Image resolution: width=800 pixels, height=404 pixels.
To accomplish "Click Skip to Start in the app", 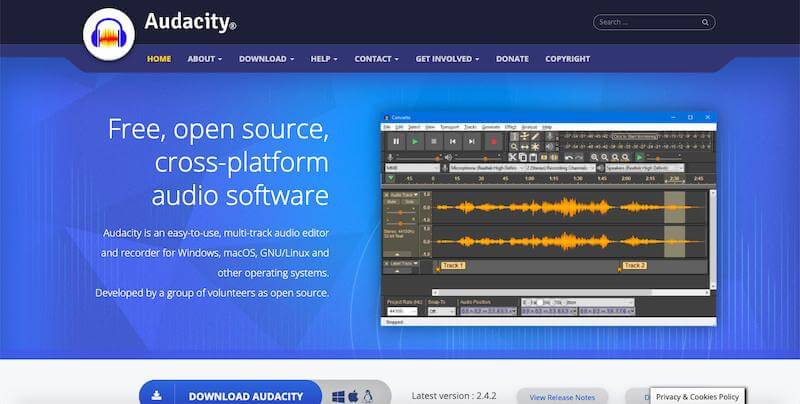I will [453, 141].
